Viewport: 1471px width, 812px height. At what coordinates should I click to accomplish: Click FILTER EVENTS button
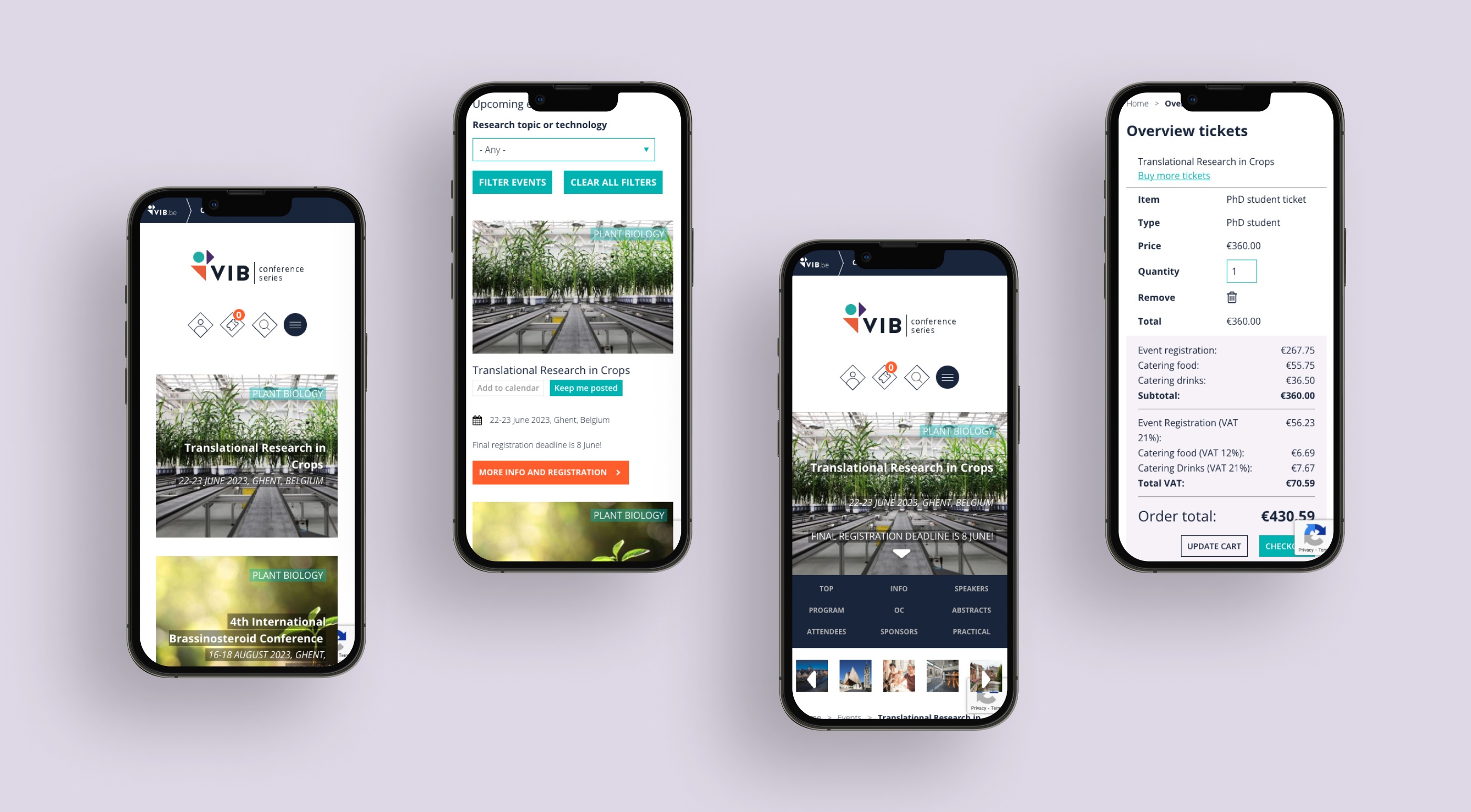pyautogui.click(x=511, y=183)
